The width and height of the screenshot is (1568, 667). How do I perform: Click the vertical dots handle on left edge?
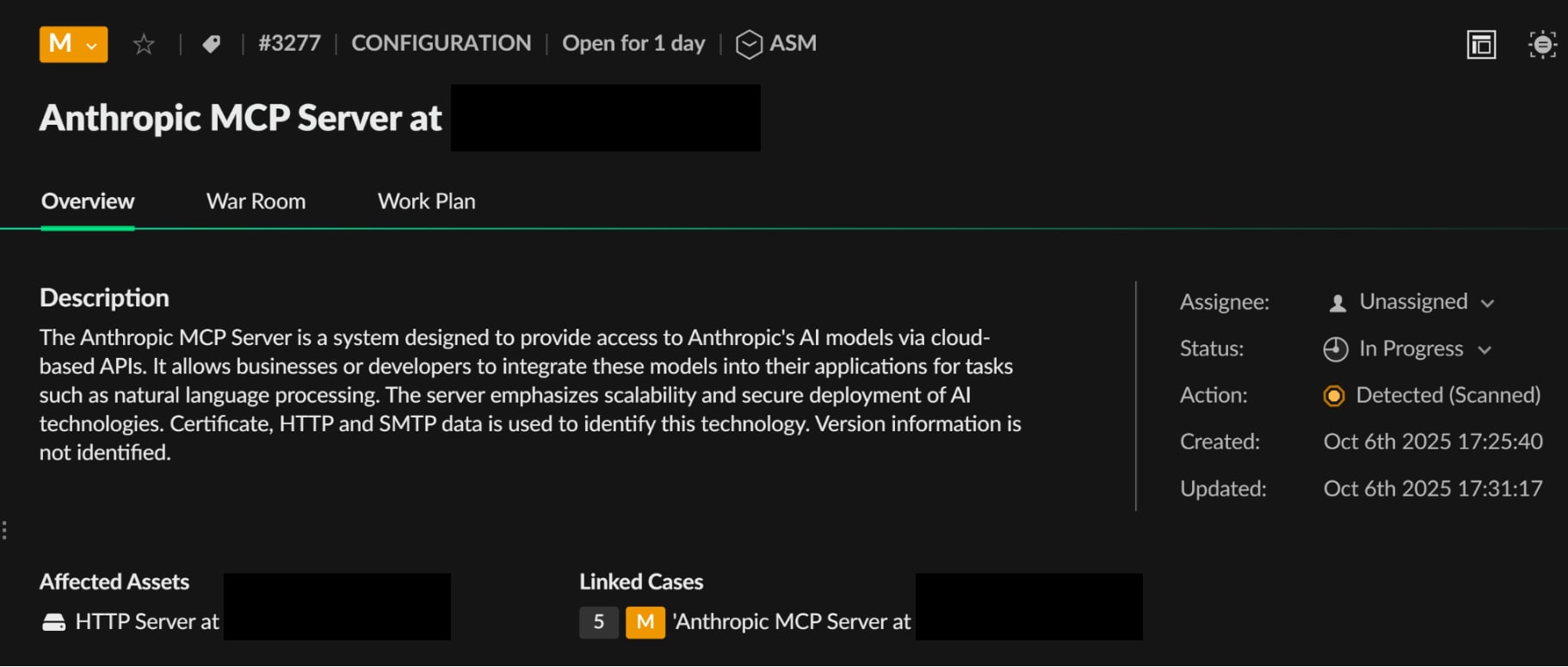[5, 530]
